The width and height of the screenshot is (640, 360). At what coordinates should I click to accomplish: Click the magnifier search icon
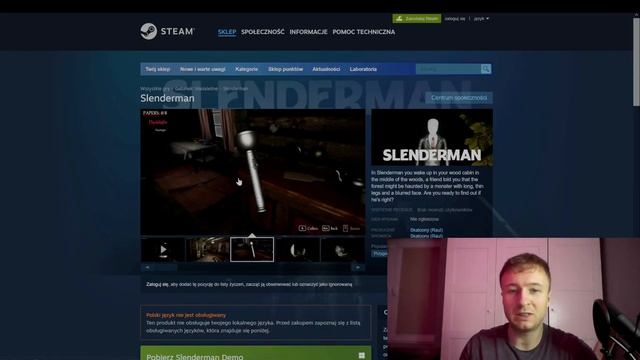click(486, 69)
